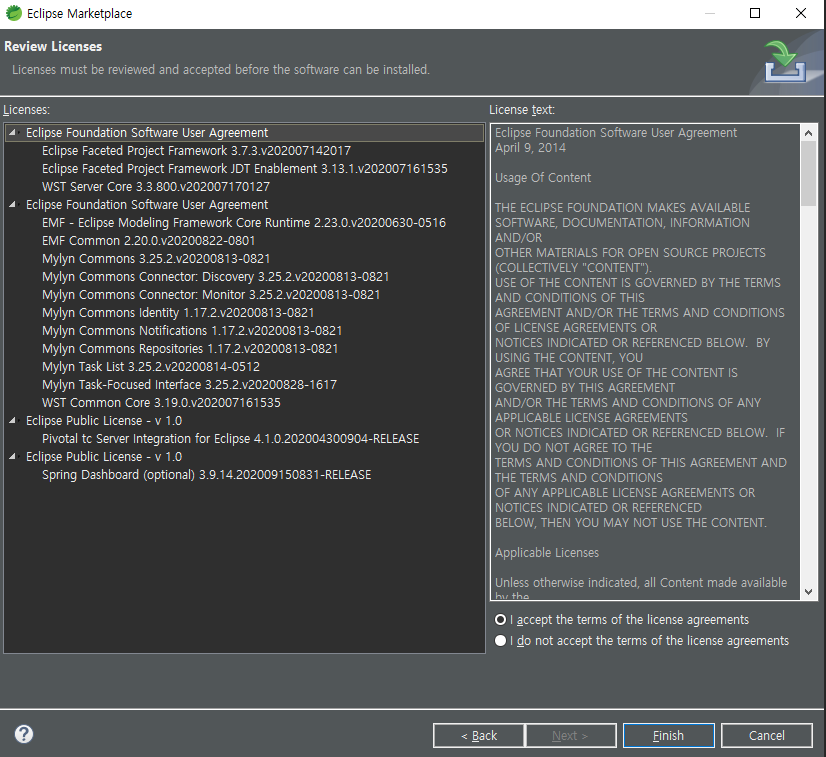Click the license text scrollbar thumb
This screenshot has width=826, height=757.
point(809,174)
